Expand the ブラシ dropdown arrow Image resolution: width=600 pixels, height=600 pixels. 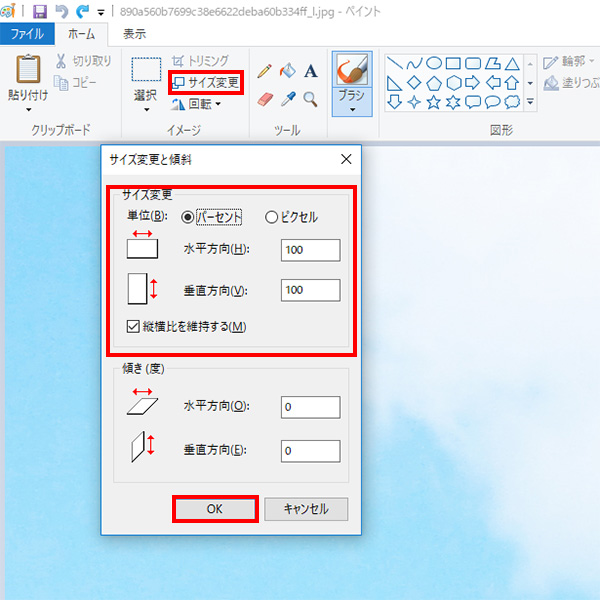point(352,110)
